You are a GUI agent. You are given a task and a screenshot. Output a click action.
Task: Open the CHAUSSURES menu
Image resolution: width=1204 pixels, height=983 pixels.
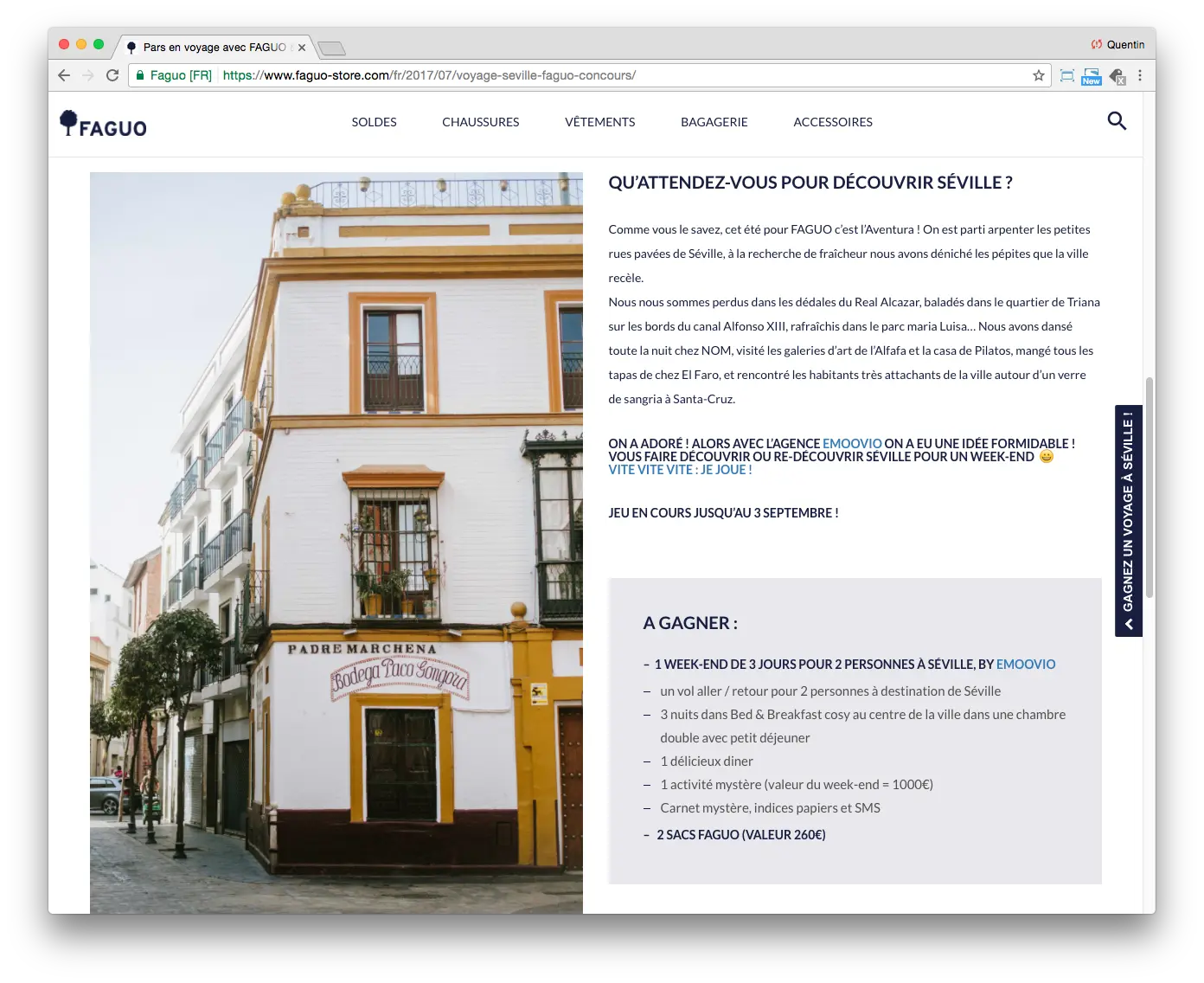pyautogui.click(x=481, y=122)
